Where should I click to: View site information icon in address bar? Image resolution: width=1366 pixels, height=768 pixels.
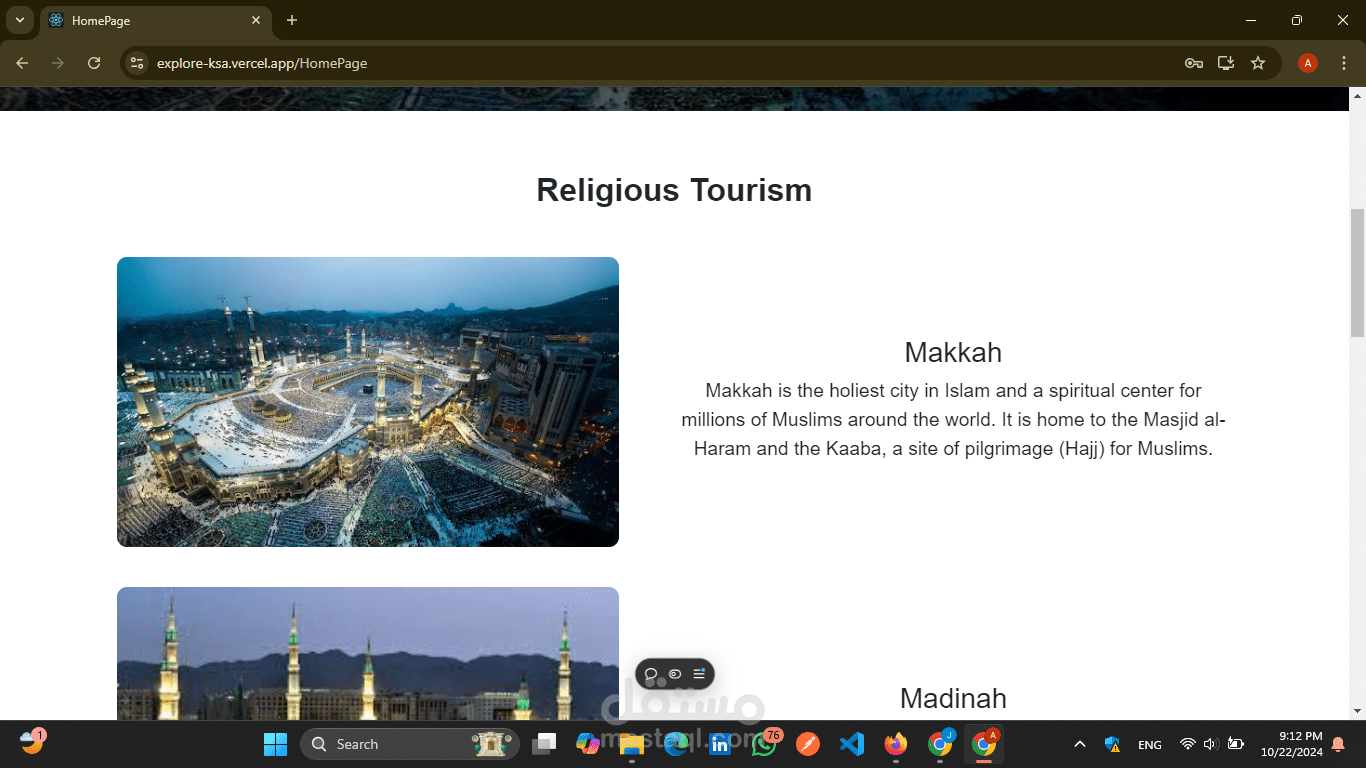137,63
